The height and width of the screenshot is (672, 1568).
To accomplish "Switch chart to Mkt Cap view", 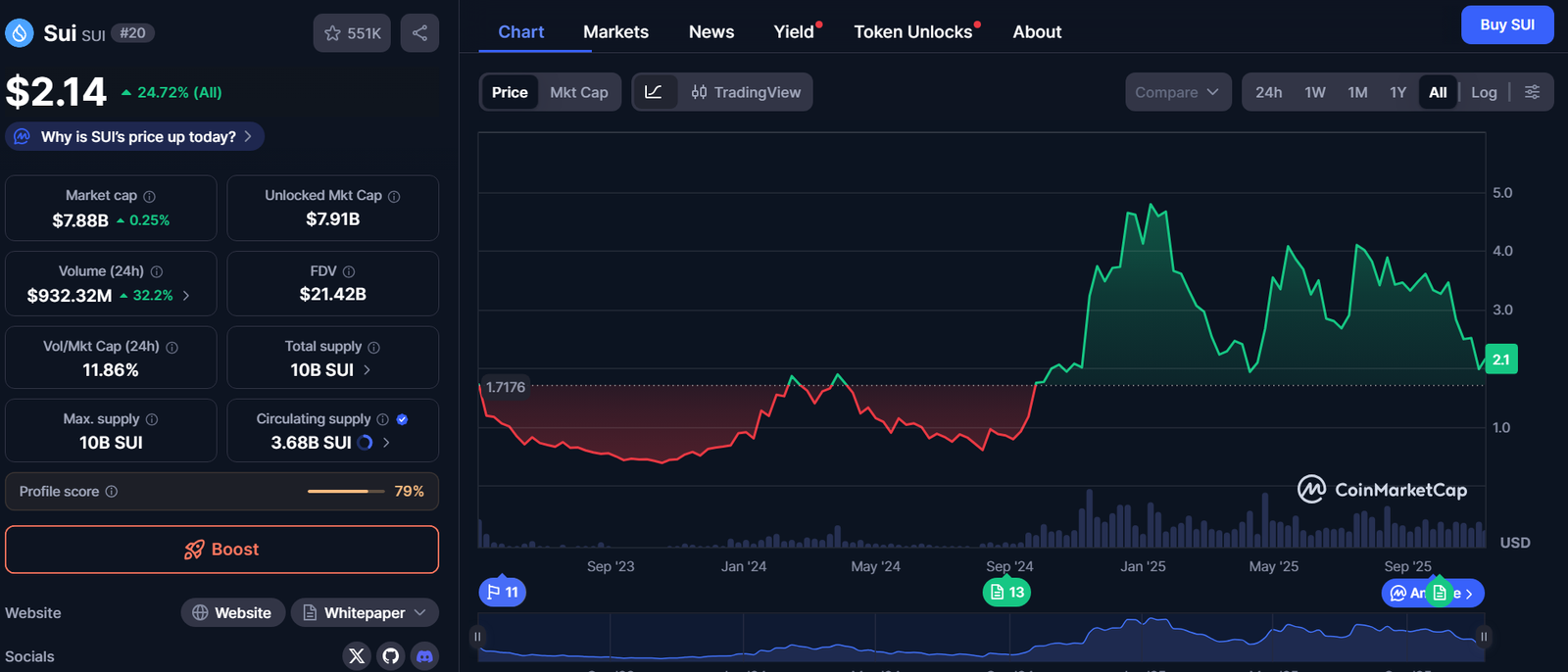I will click(x=578, y=92).
